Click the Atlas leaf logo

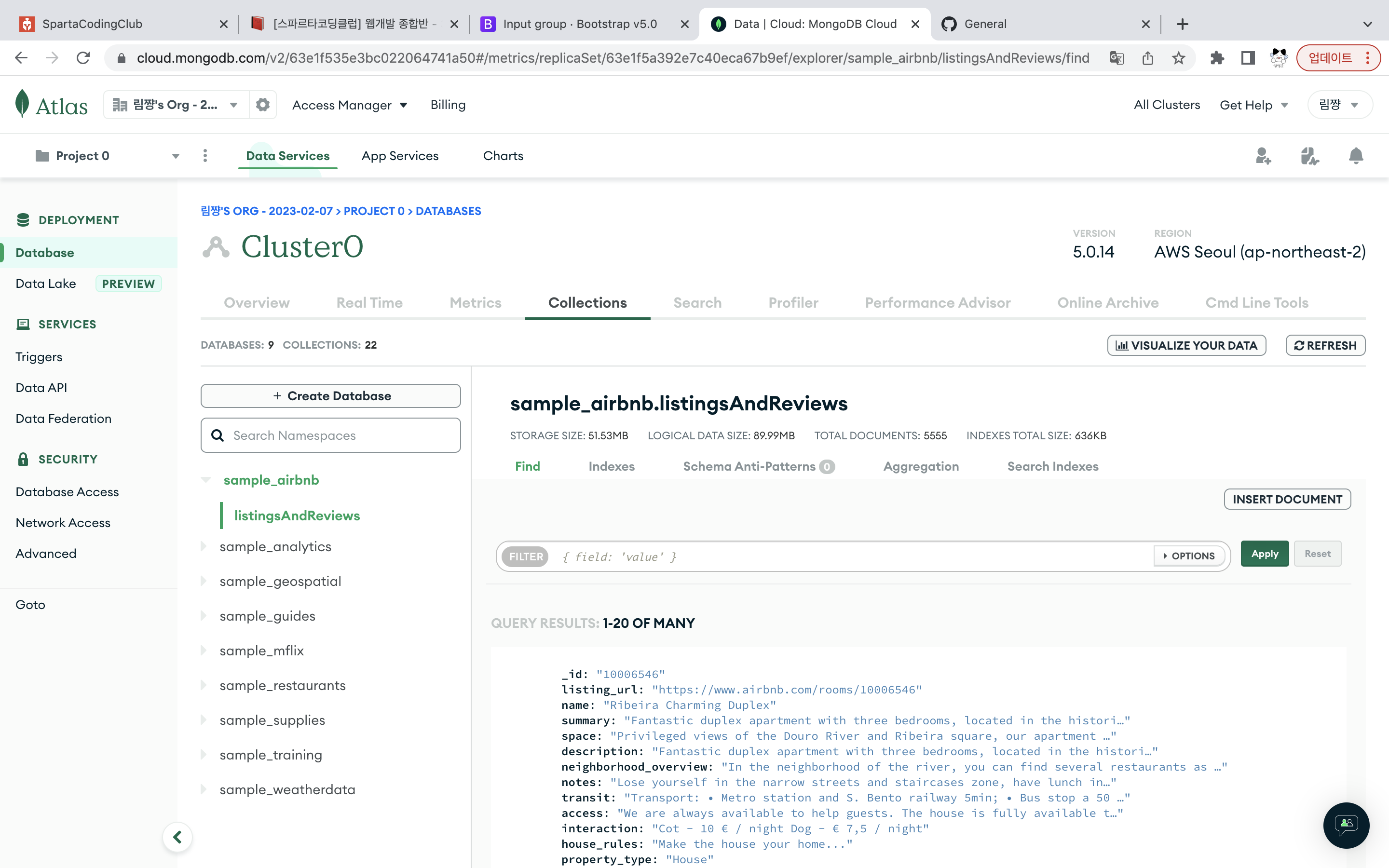pos(22,104)
